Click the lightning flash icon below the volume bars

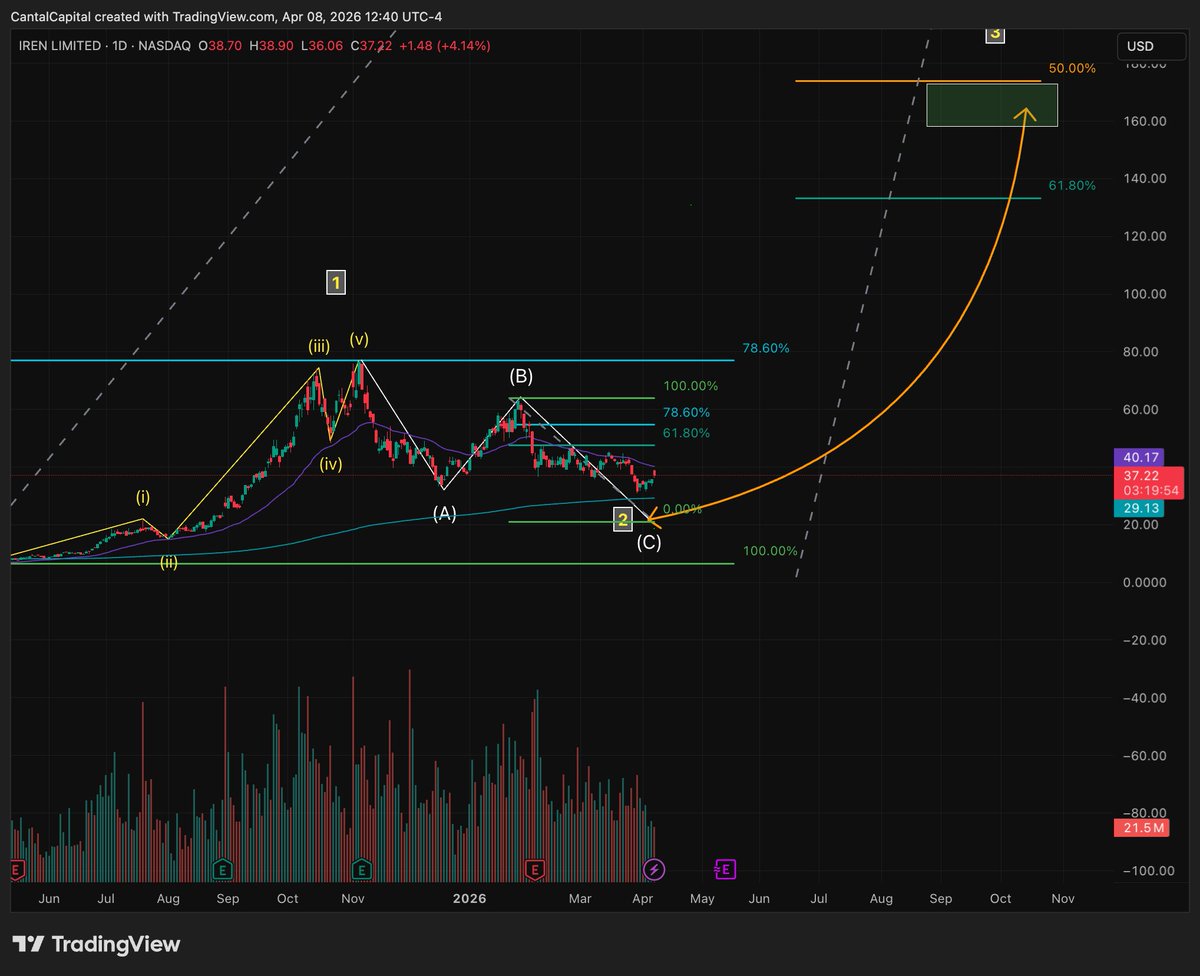(x=654, y=870)
